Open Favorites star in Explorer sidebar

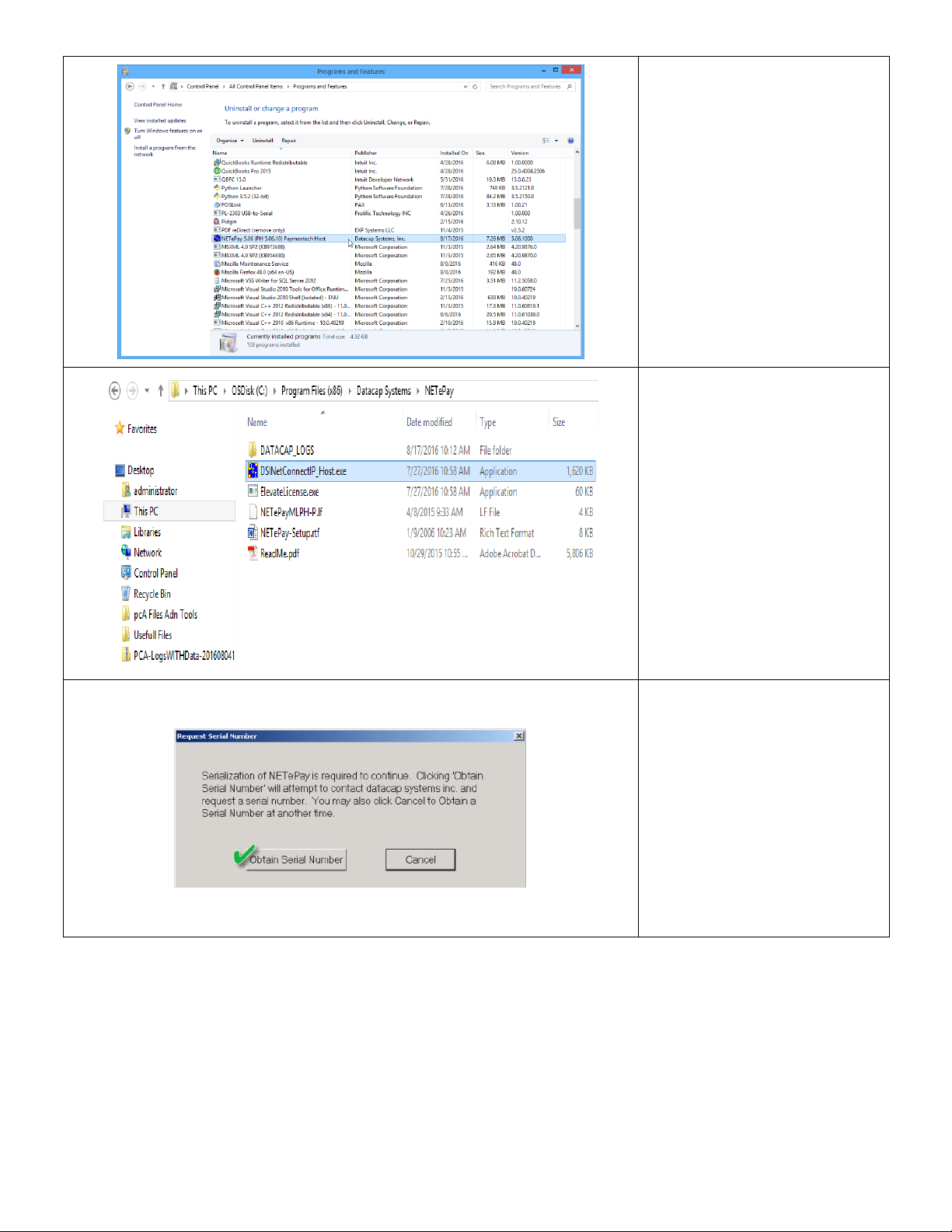click(x=120, y=428)
